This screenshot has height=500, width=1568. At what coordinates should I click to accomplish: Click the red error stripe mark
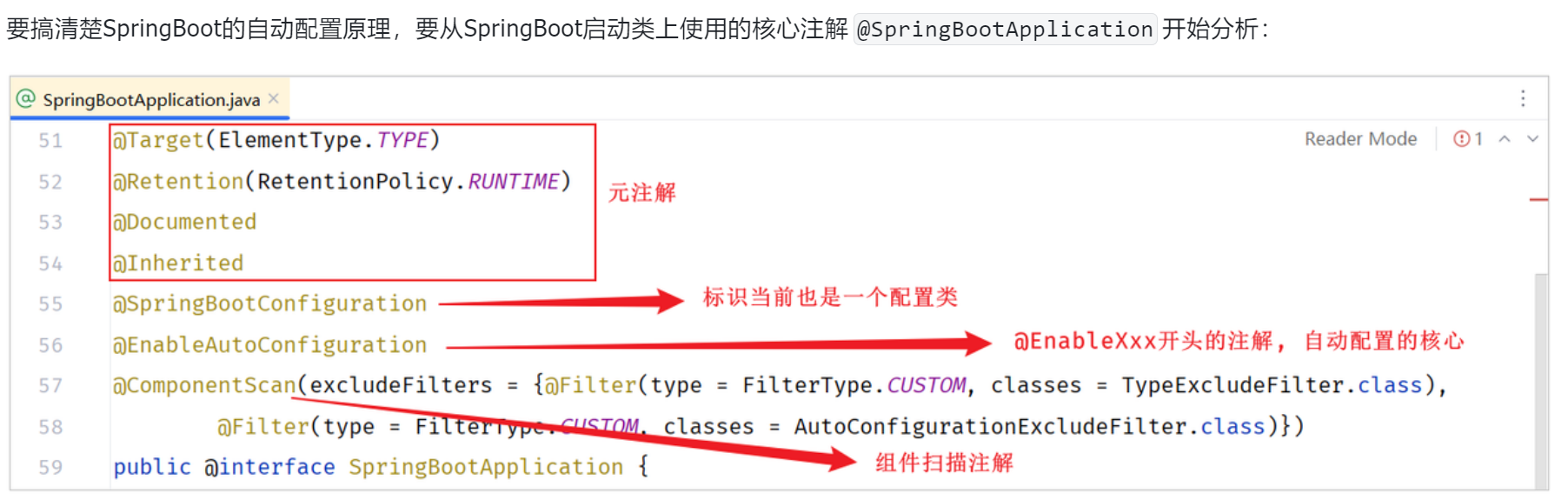[1538, 200]
